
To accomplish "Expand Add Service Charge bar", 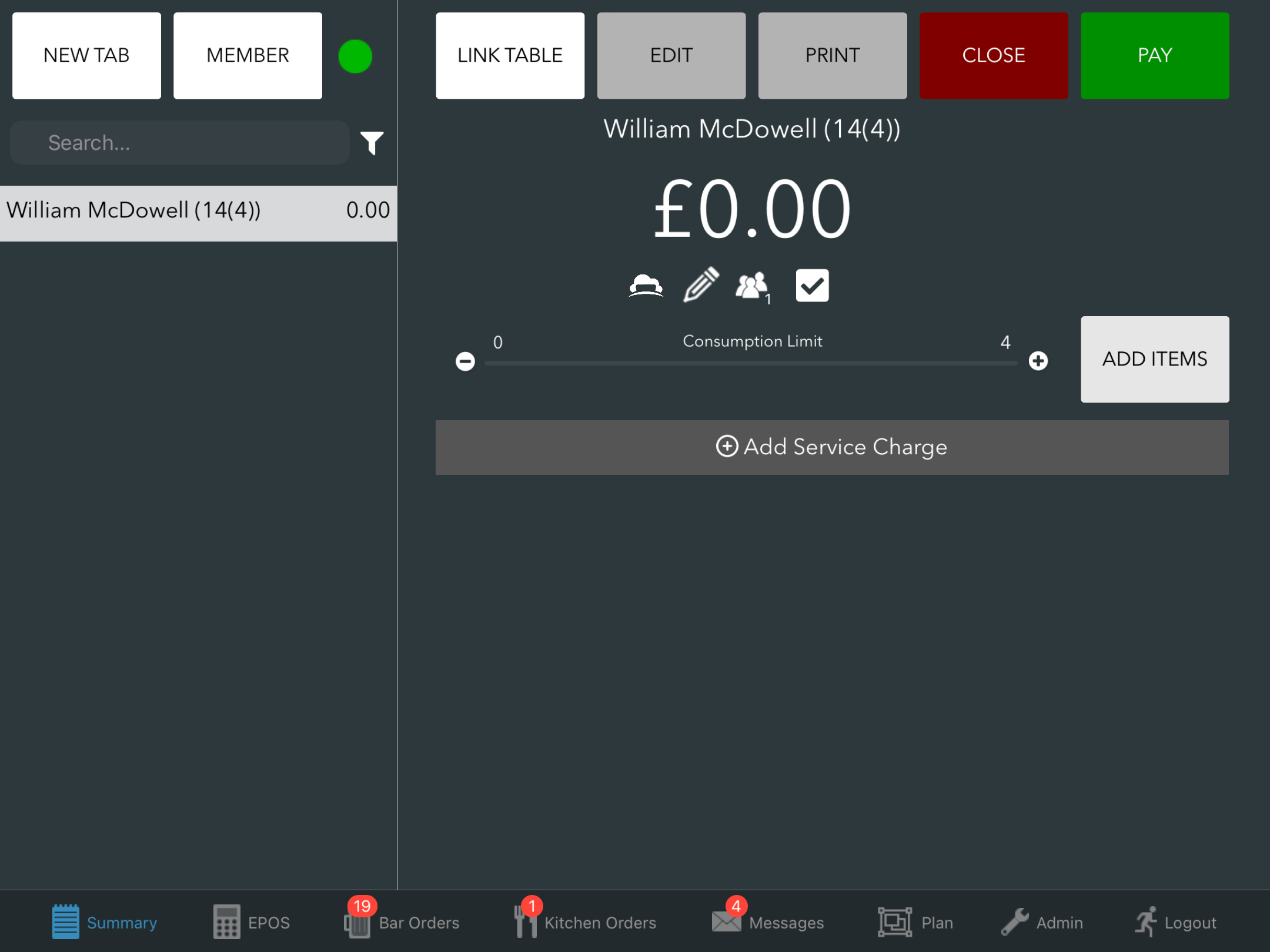I will coord(831,447).
